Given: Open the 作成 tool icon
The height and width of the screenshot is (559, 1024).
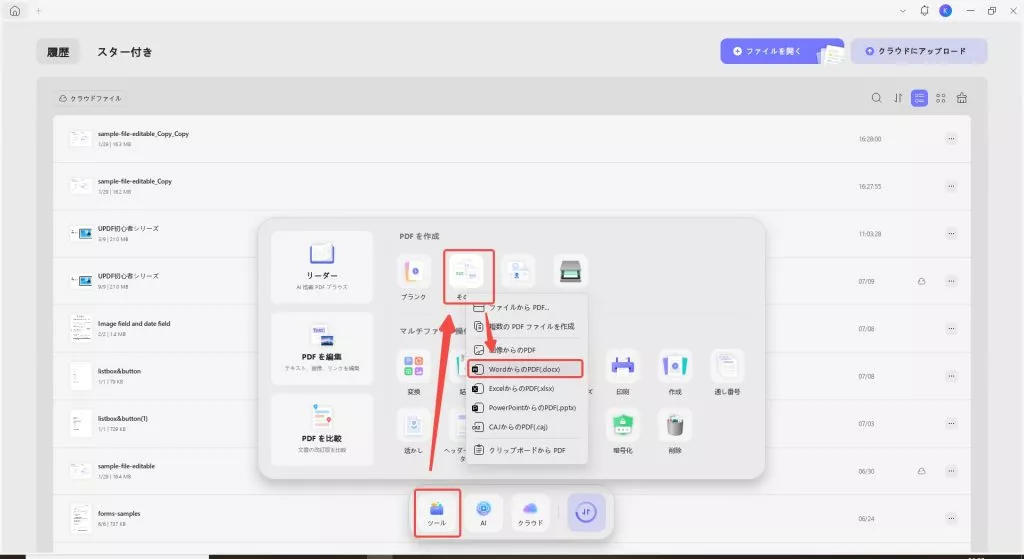Looking at the screenshot, I should tap(675, 372).
